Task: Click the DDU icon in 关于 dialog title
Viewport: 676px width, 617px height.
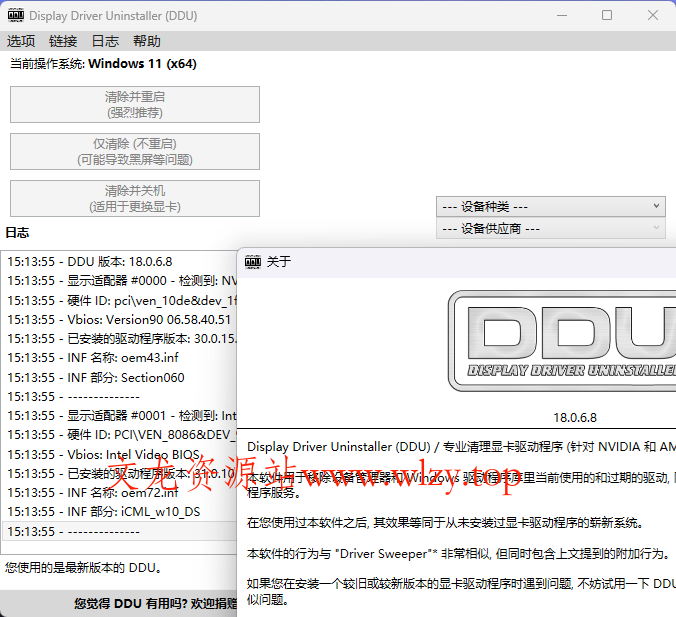Action: 253,261
